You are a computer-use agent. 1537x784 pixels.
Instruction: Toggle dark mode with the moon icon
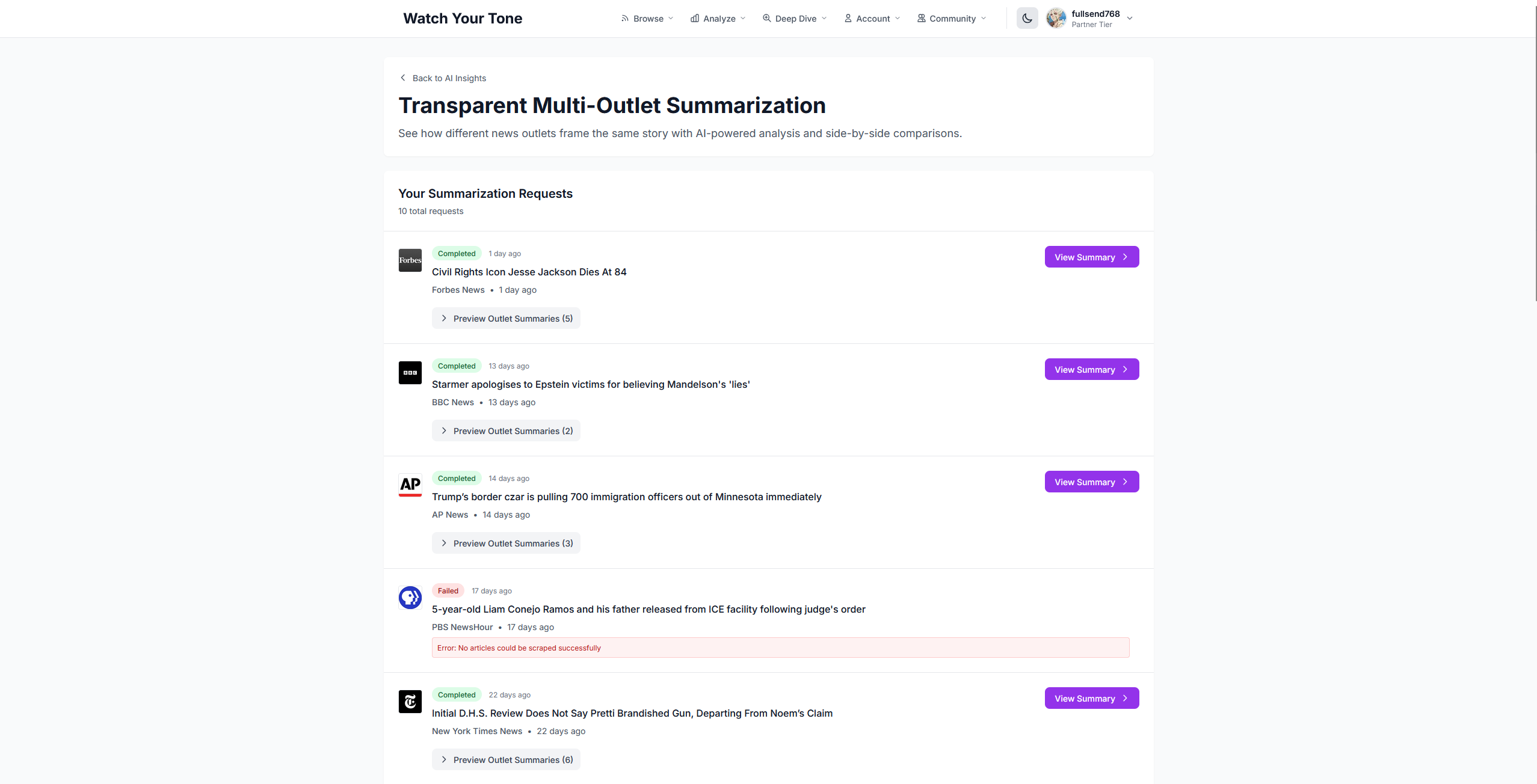click(x=1027, y=19)
